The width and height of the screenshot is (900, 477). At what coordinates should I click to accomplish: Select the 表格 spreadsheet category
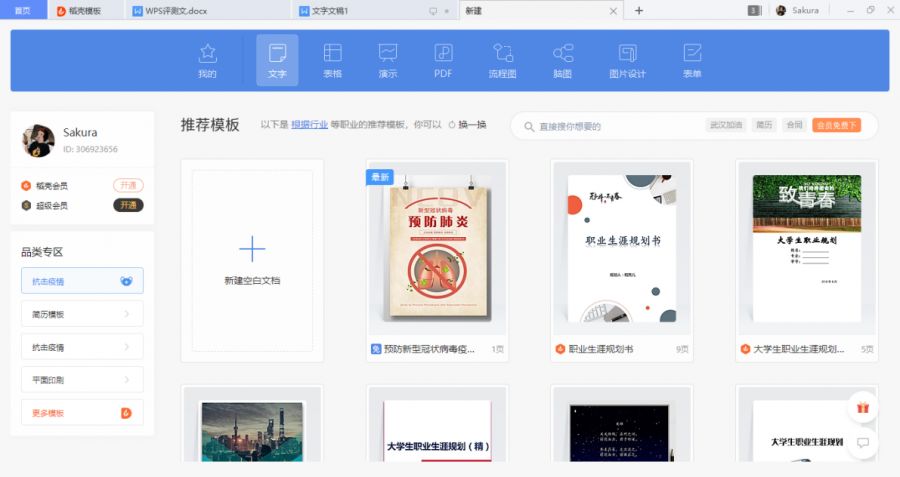coord(332,60)
